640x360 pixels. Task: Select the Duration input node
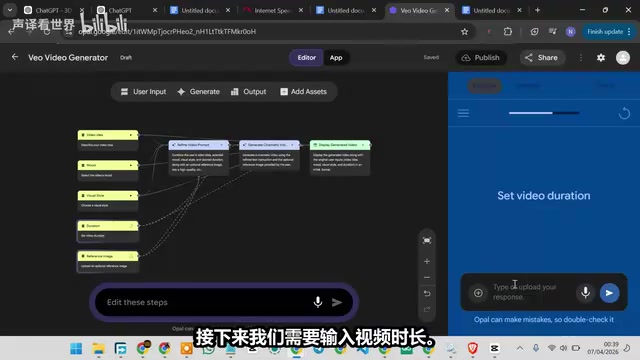(108, 231)
